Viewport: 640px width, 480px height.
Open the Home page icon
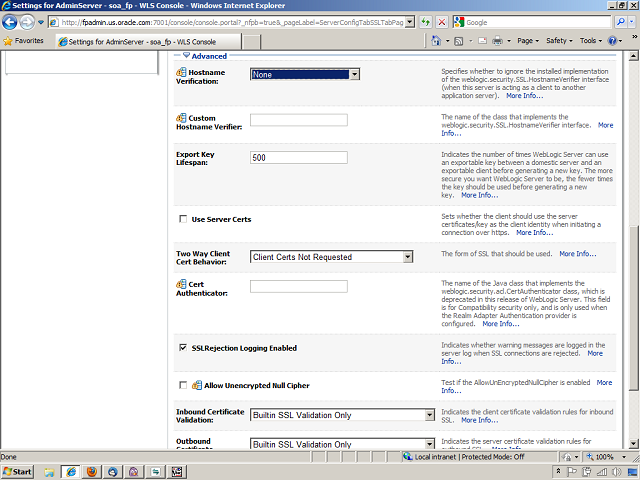pyautogui.click(x=436, y=40)
